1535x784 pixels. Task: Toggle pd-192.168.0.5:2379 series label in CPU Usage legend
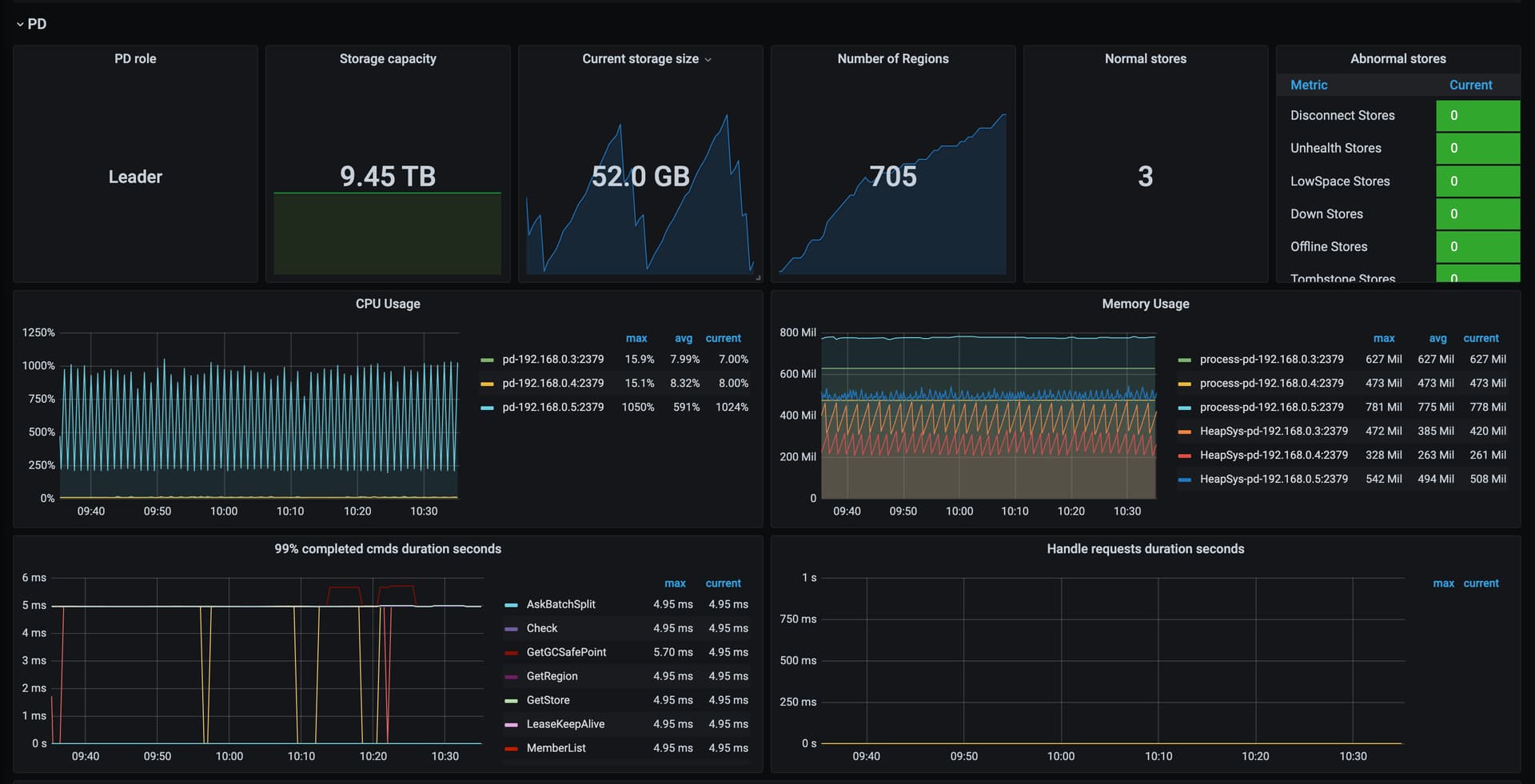(552, 408)
